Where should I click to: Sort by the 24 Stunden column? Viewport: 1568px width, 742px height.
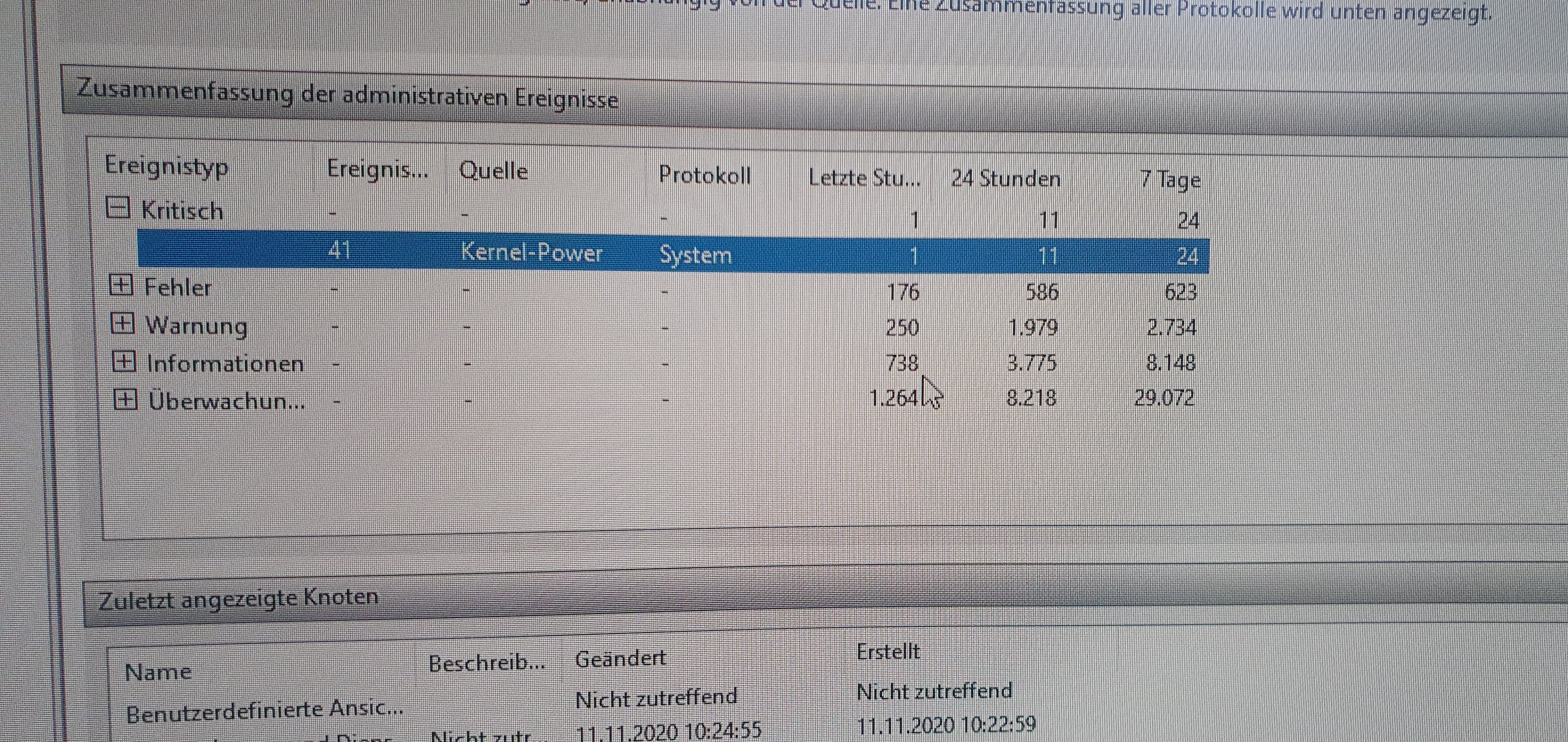(x=1005, y=179)
